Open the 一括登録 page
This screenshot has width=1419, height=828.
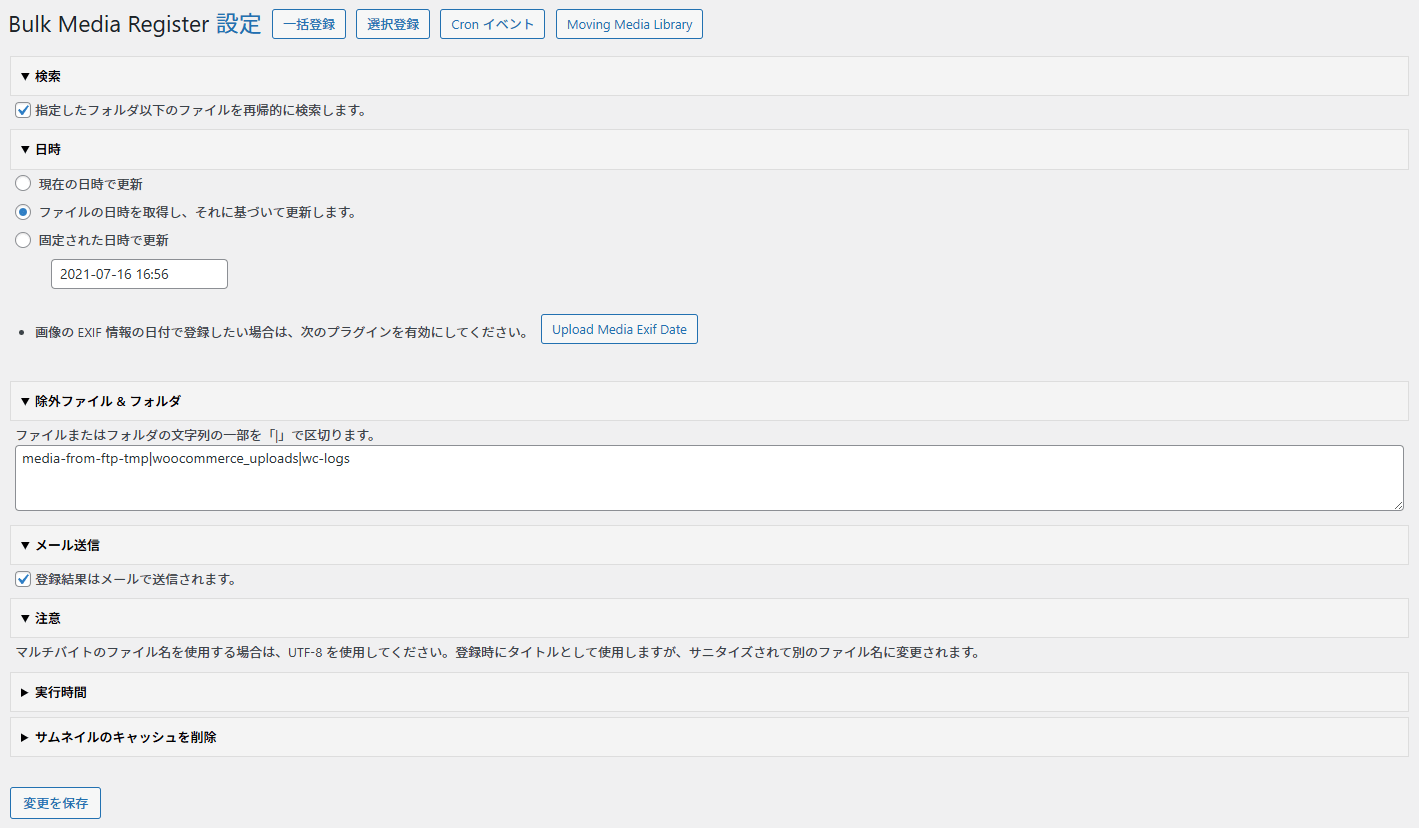coord(309,24)
